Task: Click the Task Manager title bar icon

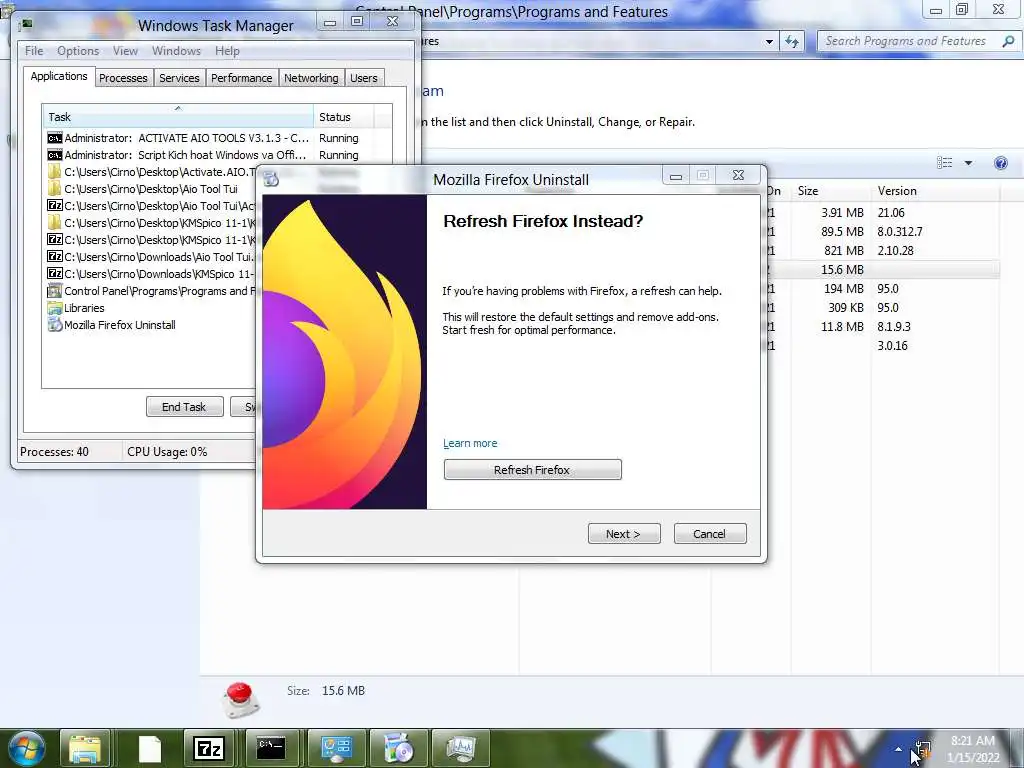Action: (x=27, y=25)
